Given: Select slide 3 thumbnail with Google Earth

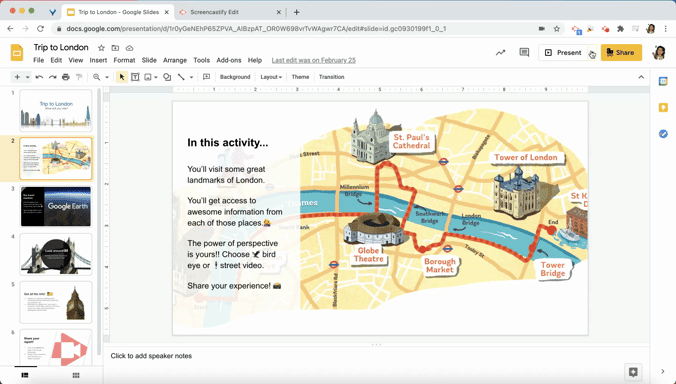Looking at the screenshot, I should tap(56, 207).
